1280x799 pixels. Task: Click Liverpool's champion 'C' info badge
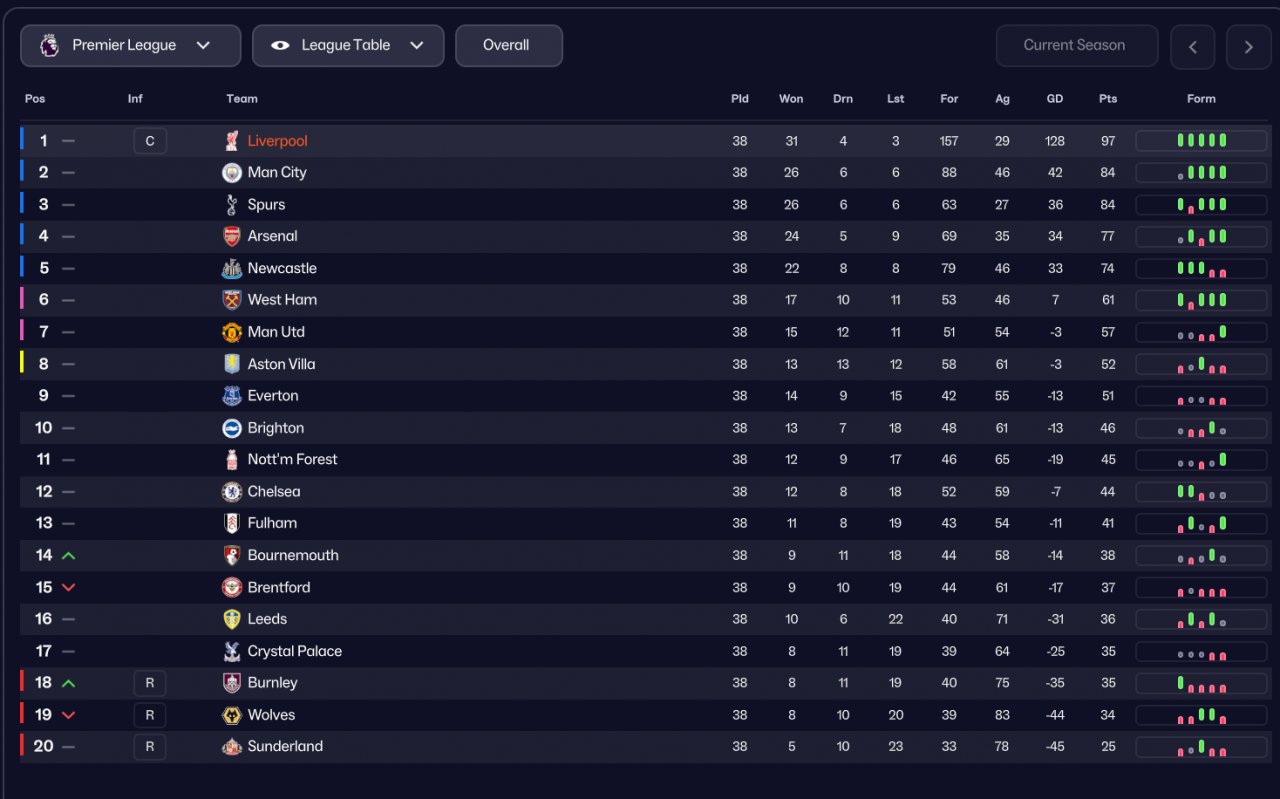(x=150, y=141)
